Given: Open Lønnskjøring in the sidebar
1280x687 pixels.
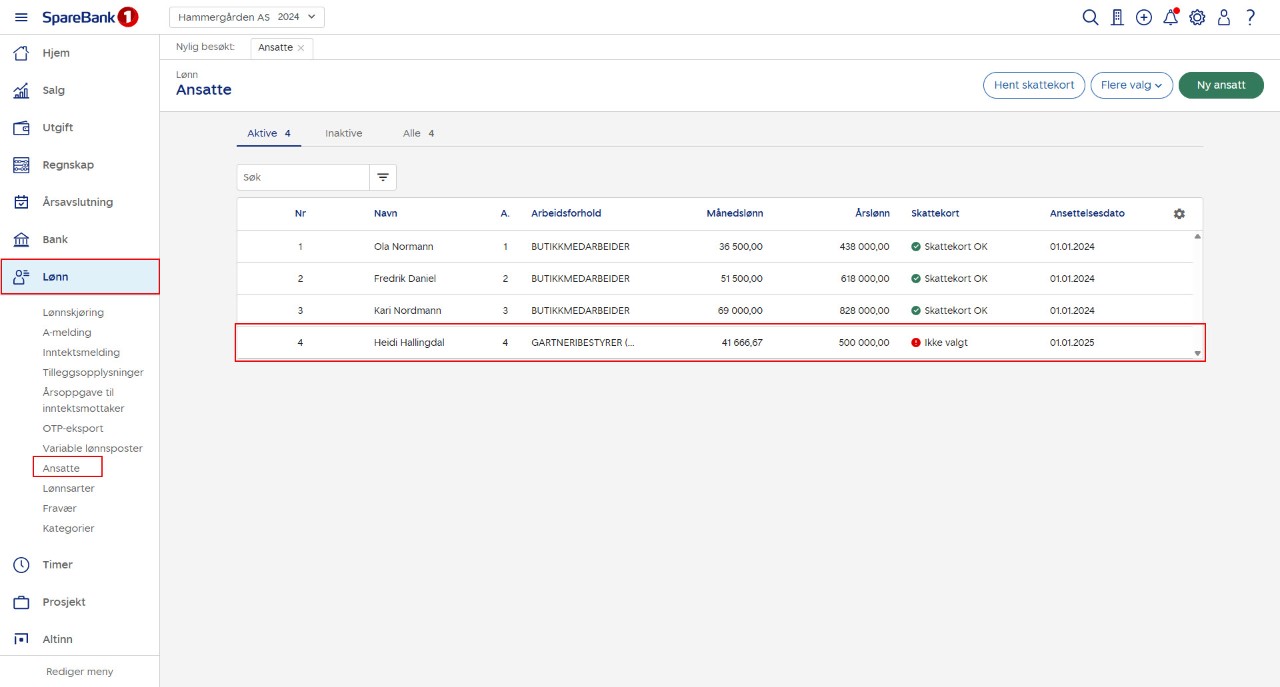Looking at the screenshot, I should point(73,312).
